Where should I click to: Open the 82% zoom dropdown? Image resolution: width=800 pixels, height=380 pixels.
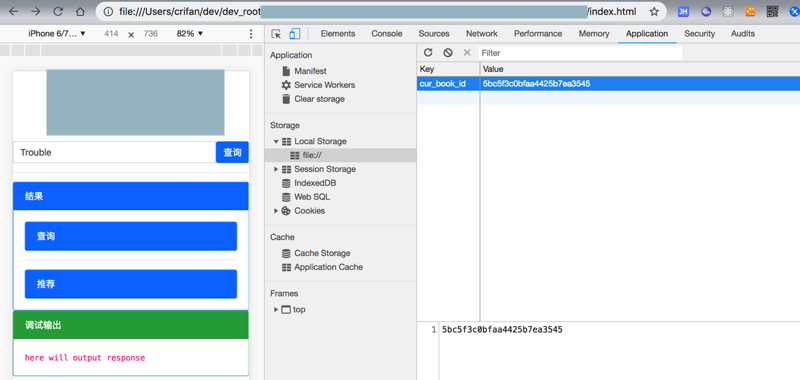[190, 34]
